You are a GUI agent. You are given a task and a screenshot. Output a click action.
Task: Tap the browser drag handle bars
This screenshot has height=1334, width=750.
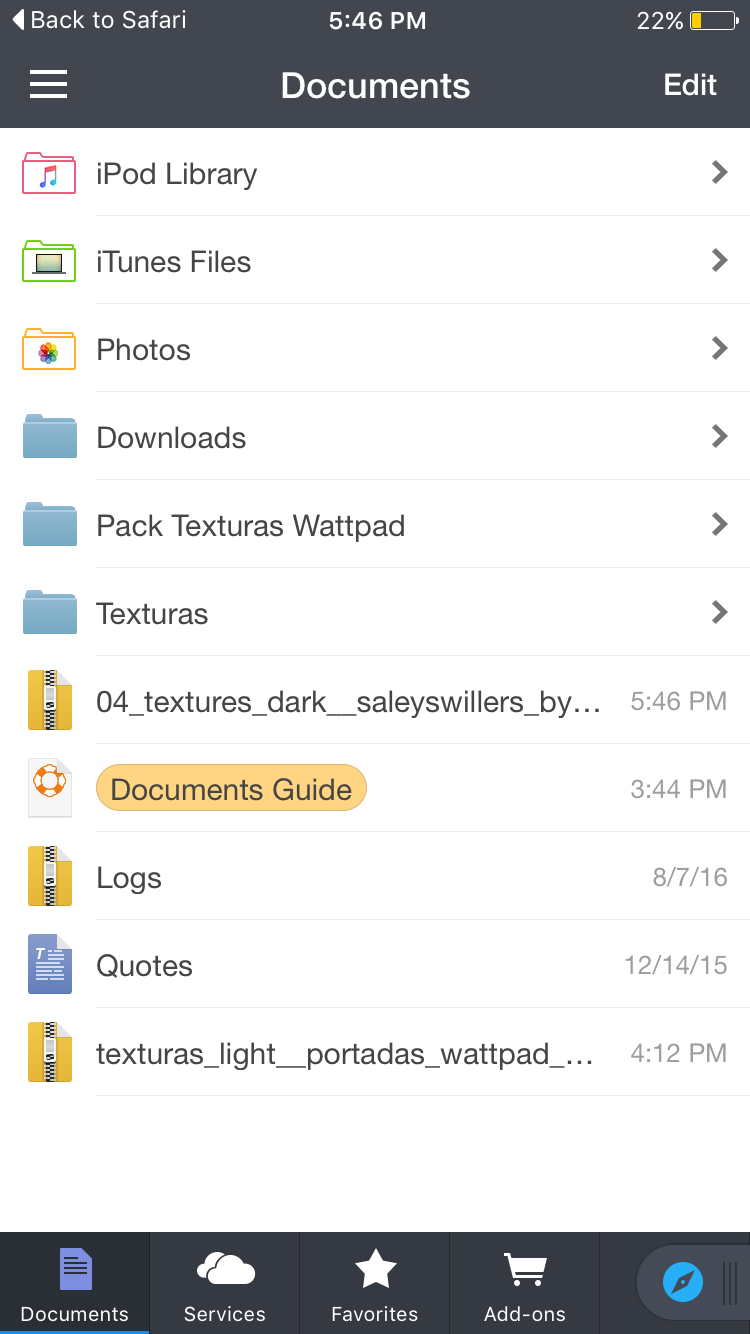[x=730, y=1282]
